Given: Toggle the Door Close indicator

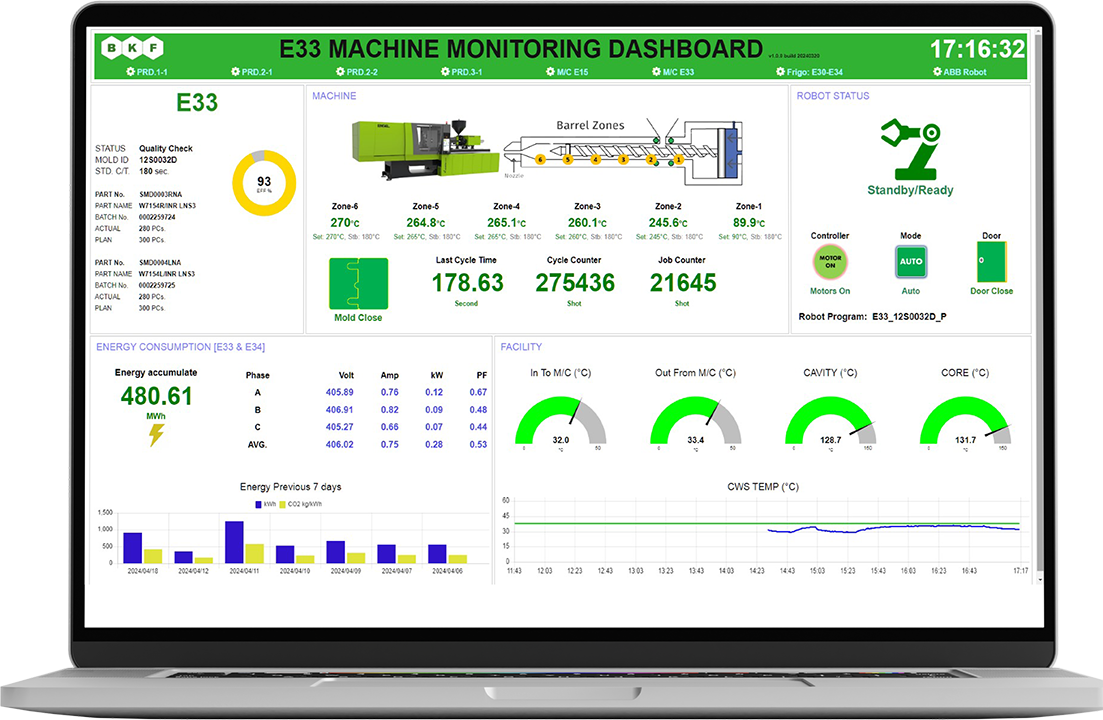Looking at the screenshot, I should pyautogui.click(x=990, y=262).
